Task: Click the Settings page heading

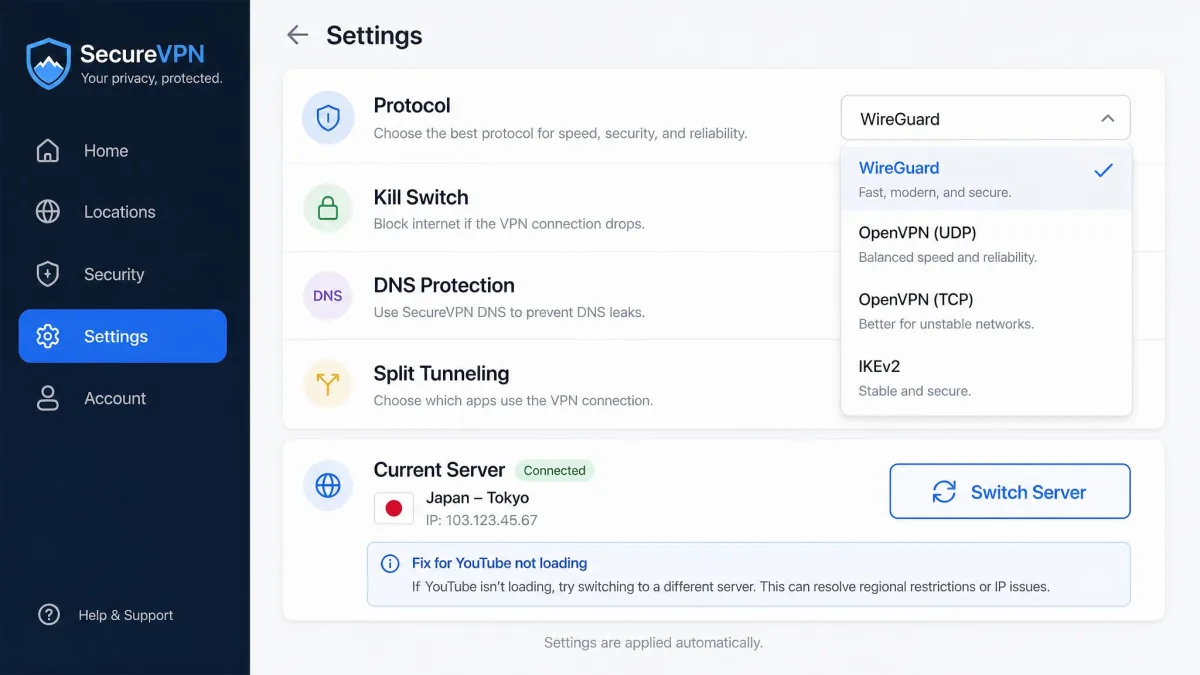Action: click(374, 35)
